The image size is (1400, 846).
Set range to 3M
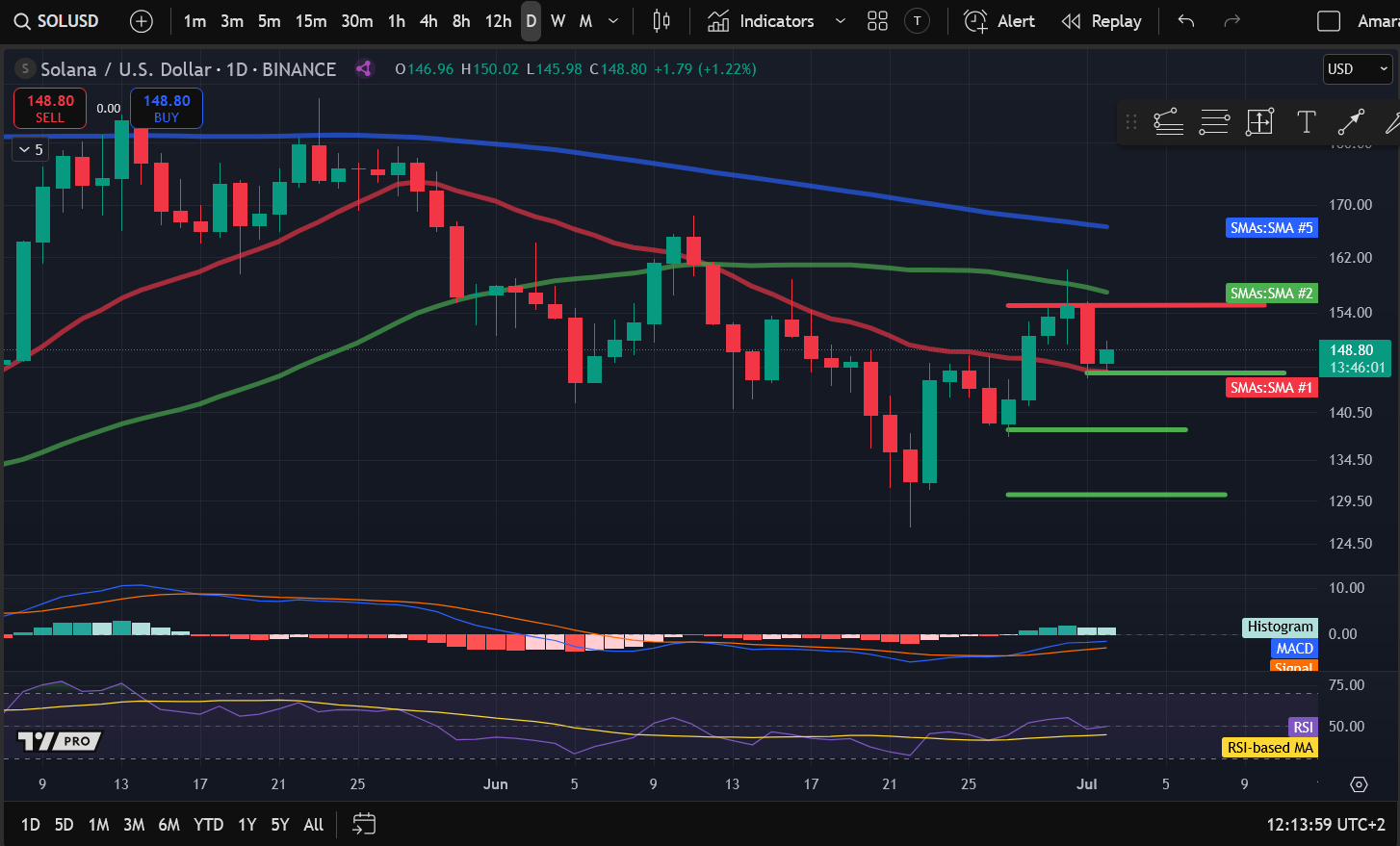134,824
